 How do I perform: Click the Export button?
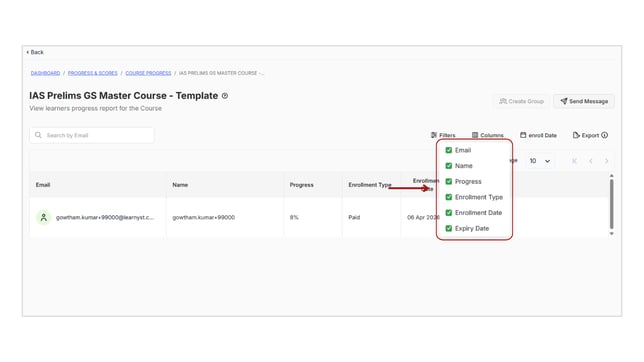click(586, 135)
